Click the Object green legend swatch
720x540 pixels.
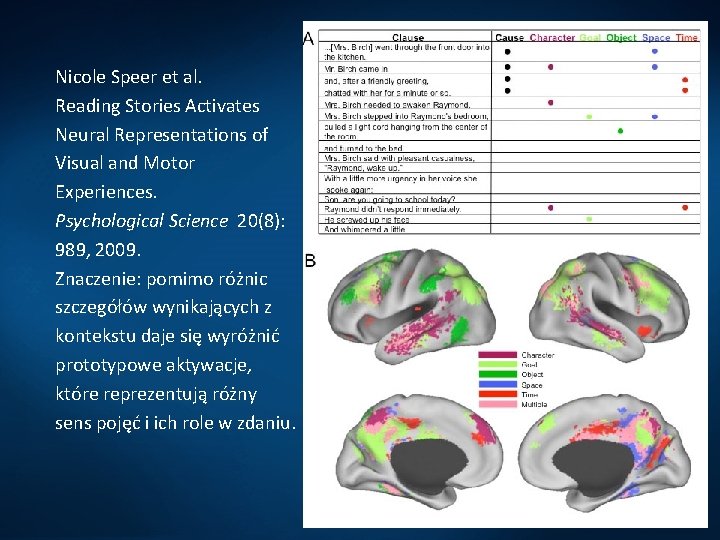click(497, 374)
